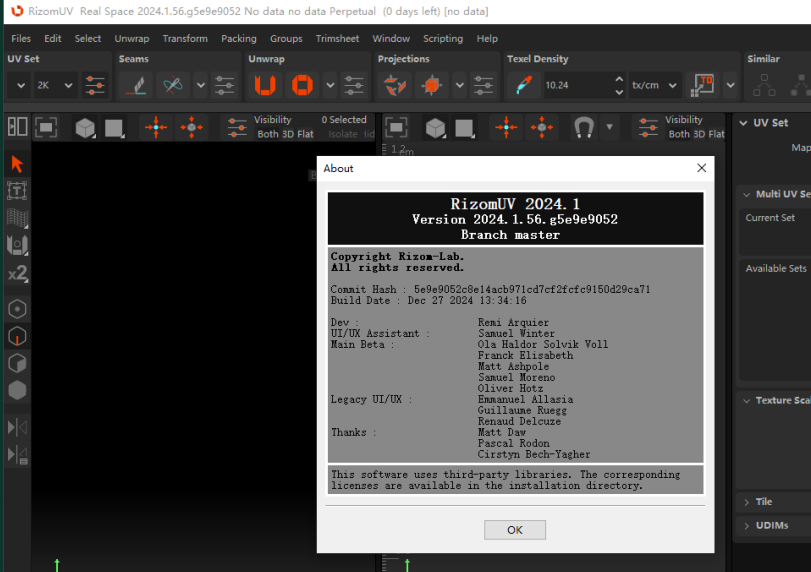Image resolution: width=811 pixels, height=572 pixels.
Task: Decrease texel density with down stepper
Action: click(619, 92)
